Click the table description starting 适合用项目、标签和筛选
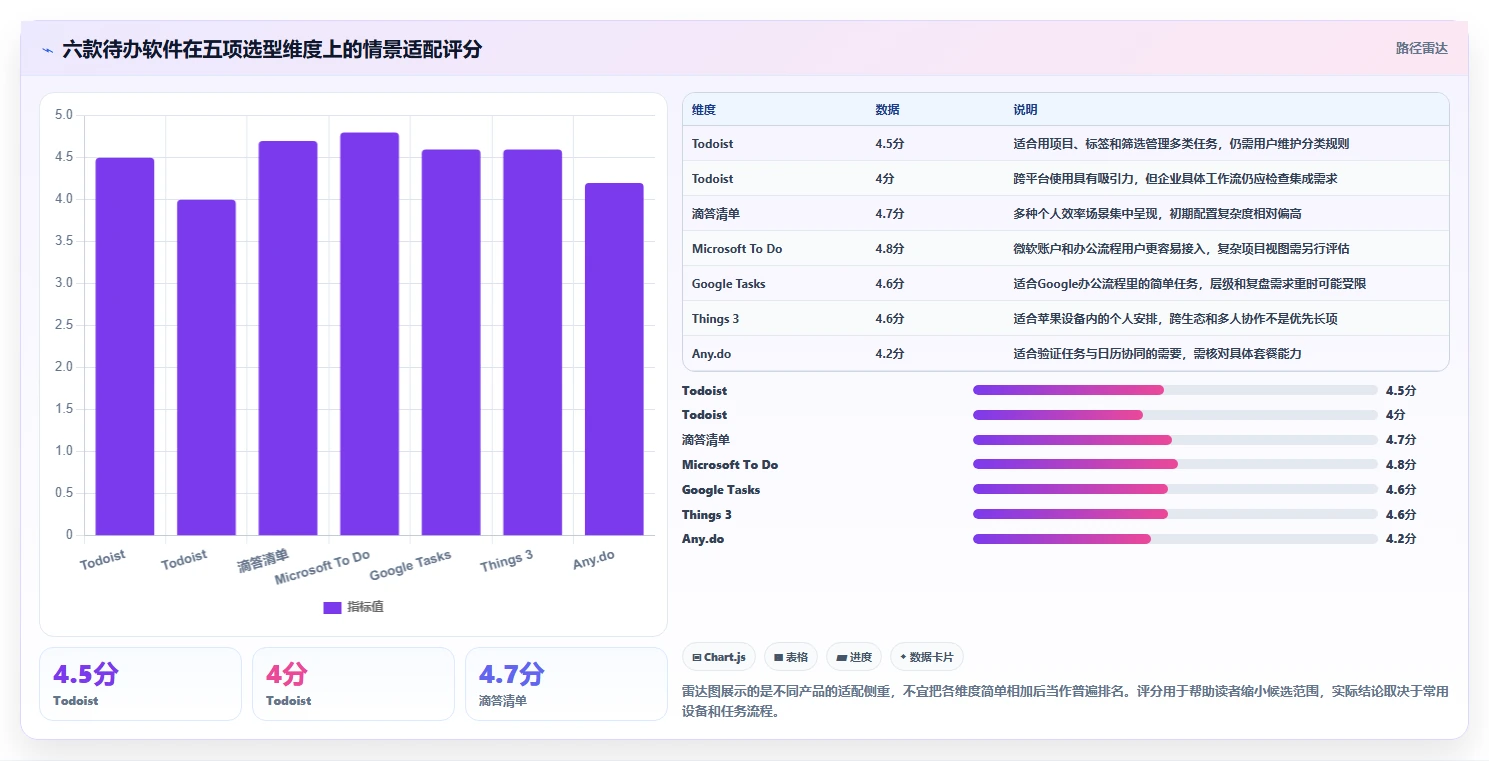Screen dimensions: 1489x761 [x=1181, y=144]
